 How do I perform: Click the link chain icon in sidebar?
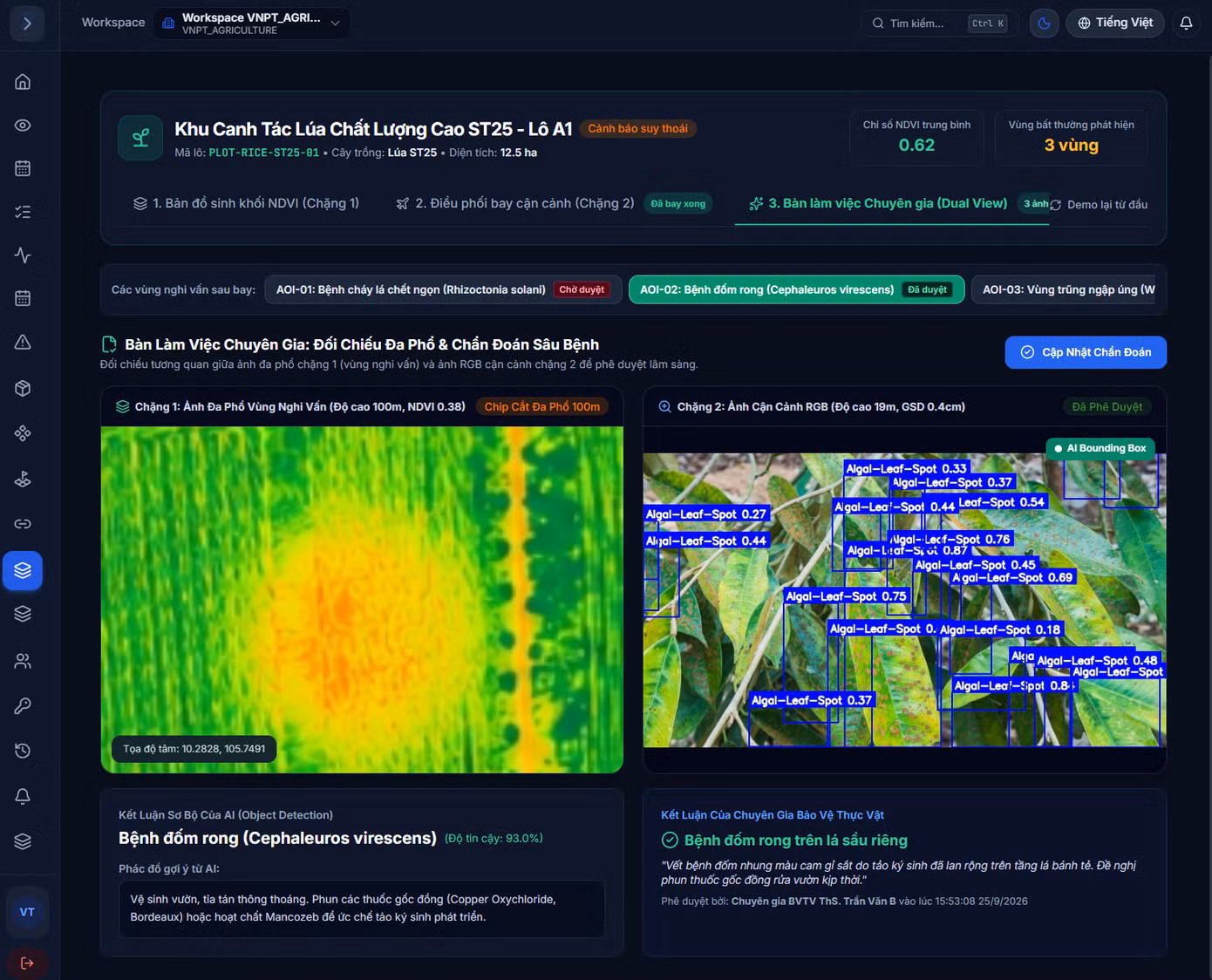point(24,524)
